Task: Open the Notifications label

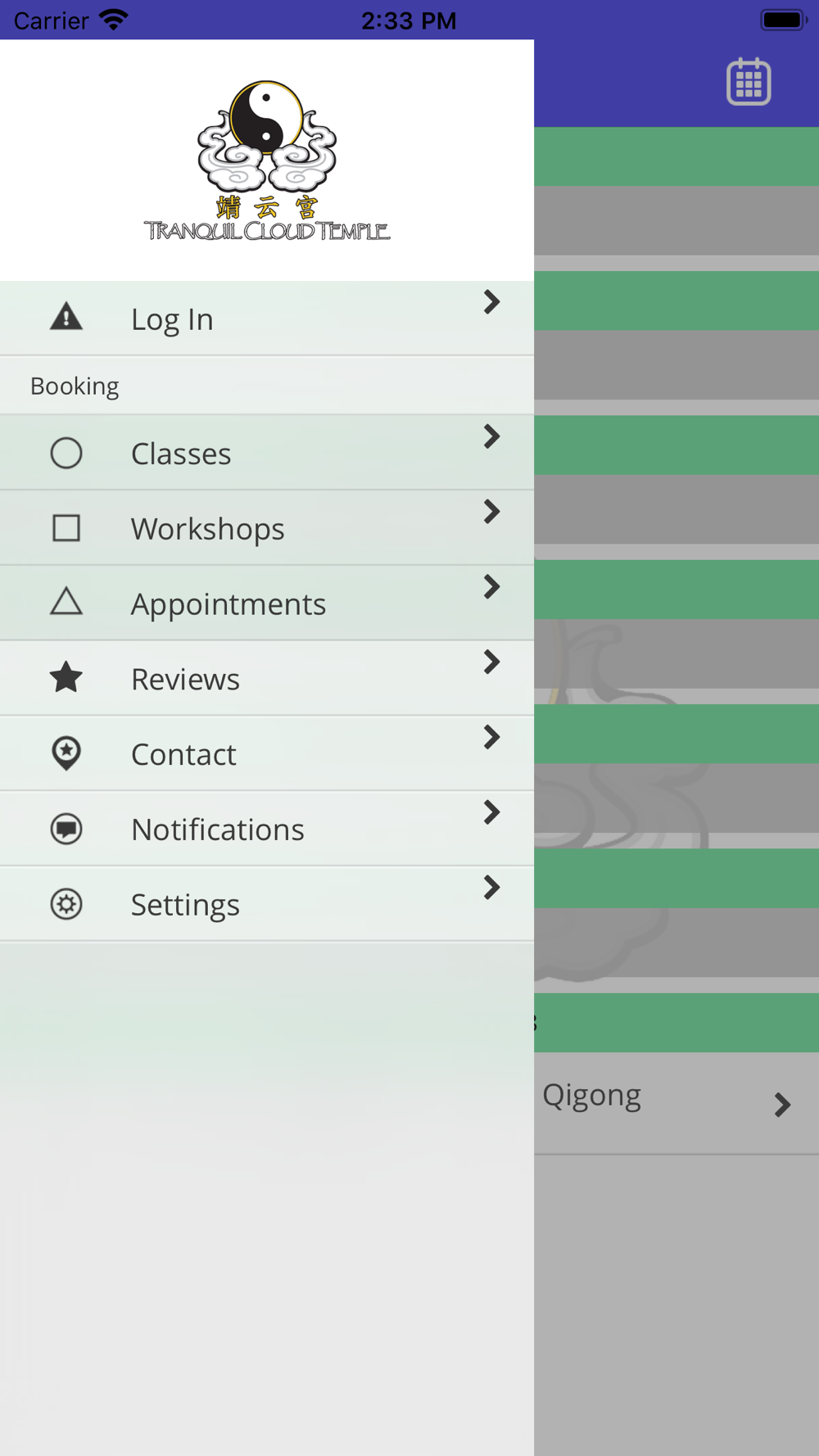Action: [218, 830]
